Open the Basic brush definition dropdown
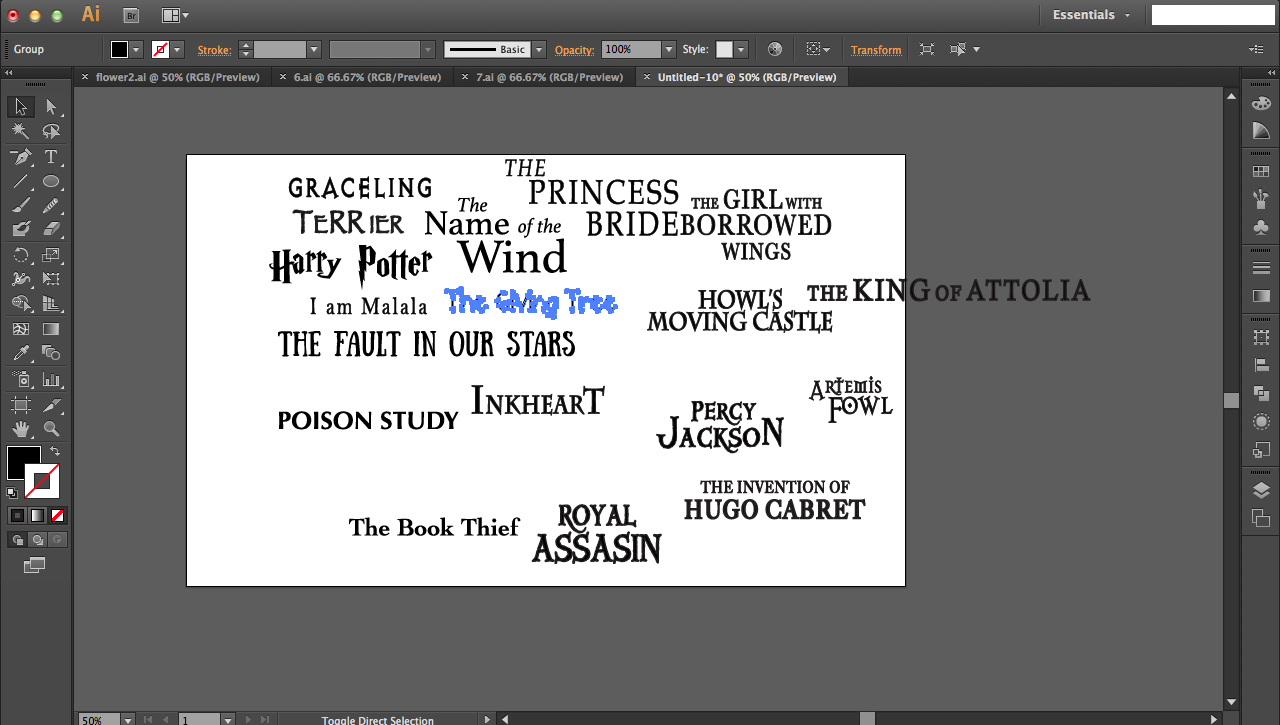 click(x=539, y=49)
